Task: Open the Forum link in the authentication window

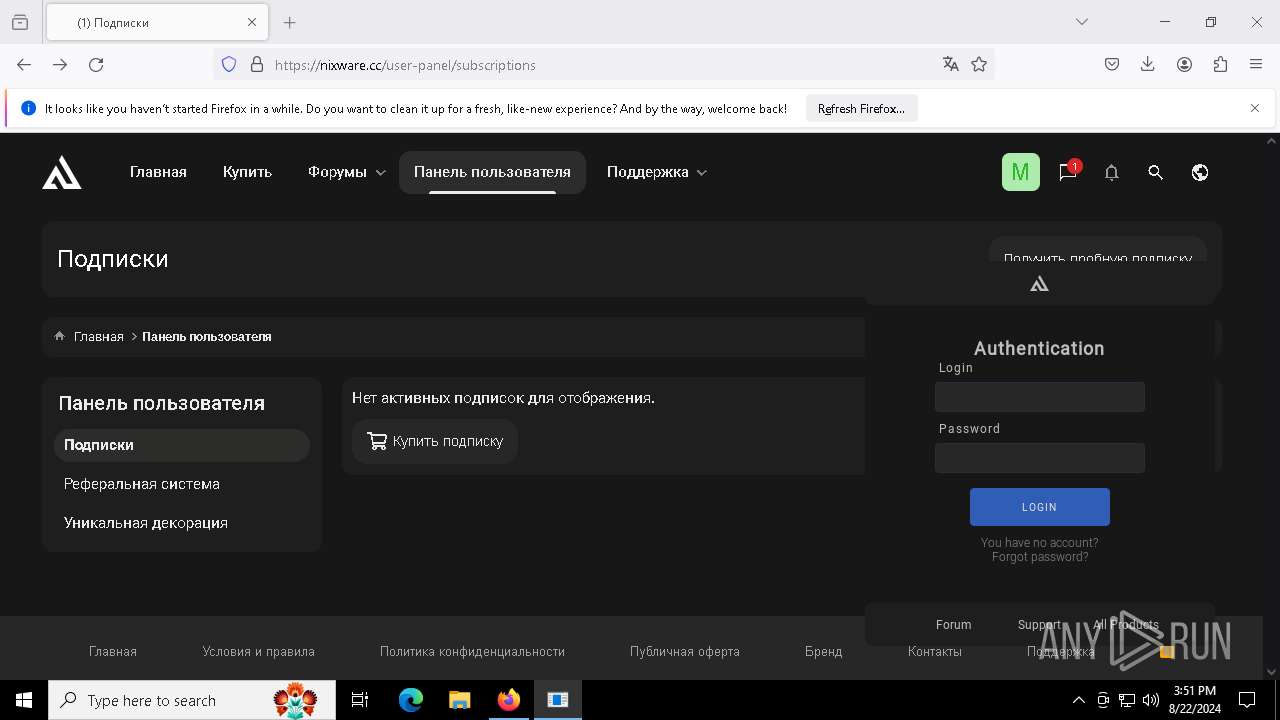Action: [953, 624]
